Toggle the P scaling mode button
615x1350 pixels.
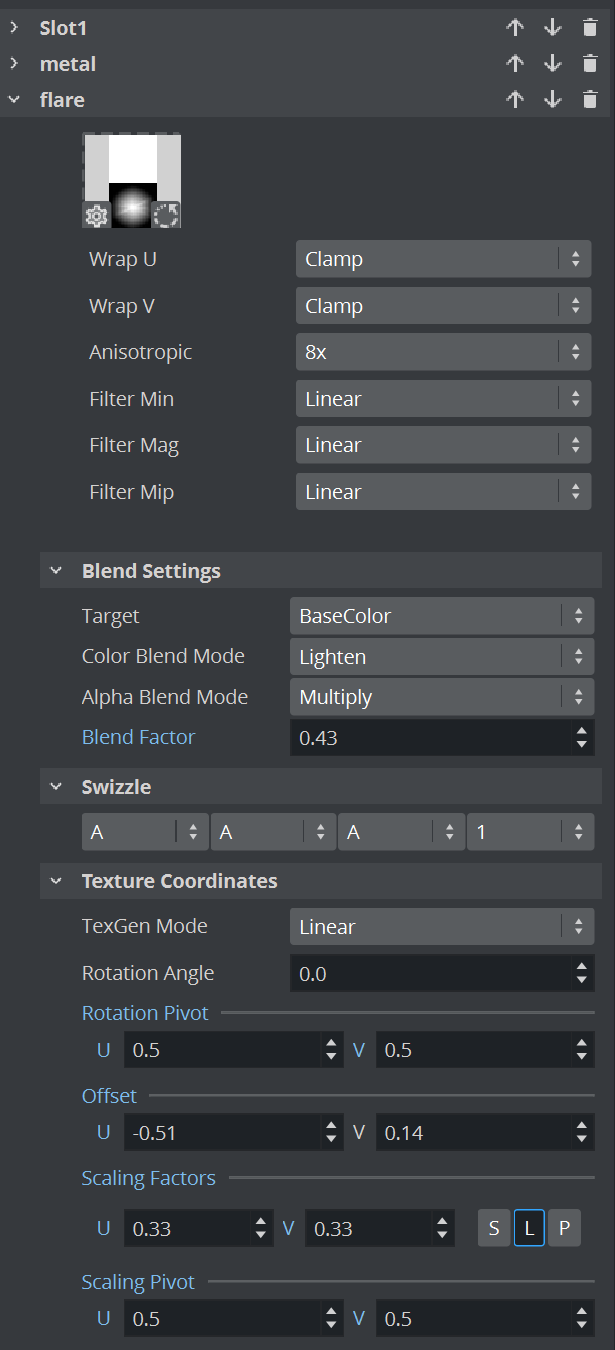pos(564,1227)
